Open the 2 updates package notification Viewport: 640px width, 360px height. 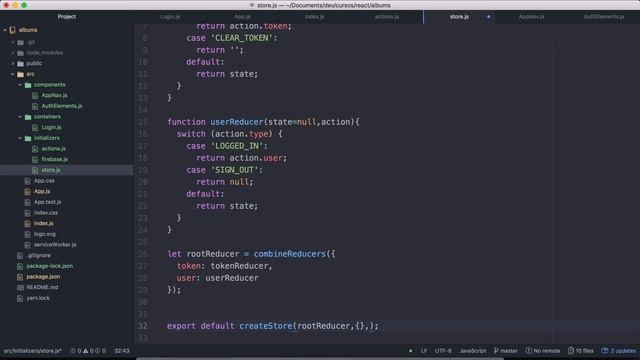click(619, 351)
